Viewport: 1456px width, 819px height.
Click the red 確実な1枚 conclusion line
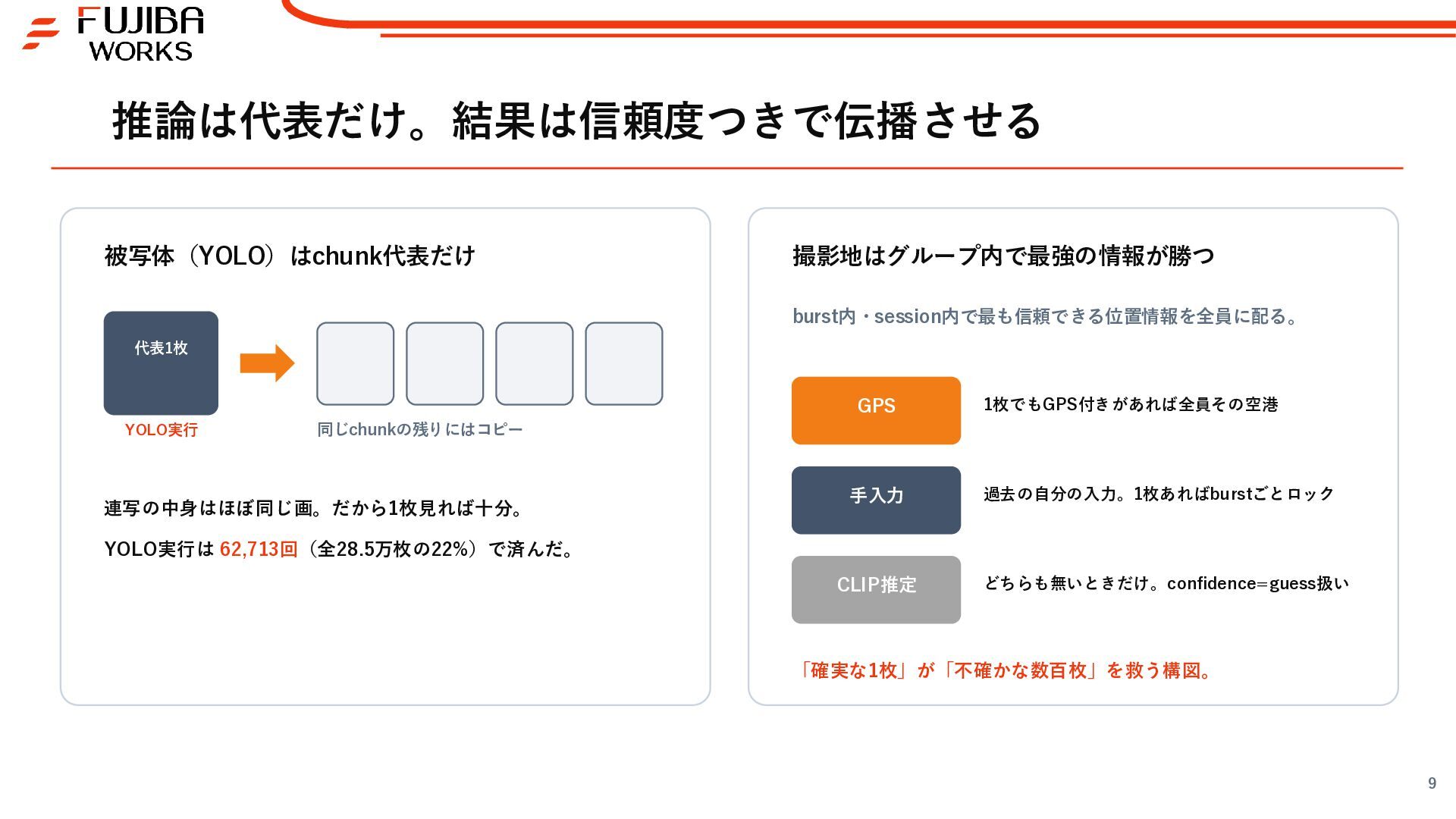click(1003, 670)
